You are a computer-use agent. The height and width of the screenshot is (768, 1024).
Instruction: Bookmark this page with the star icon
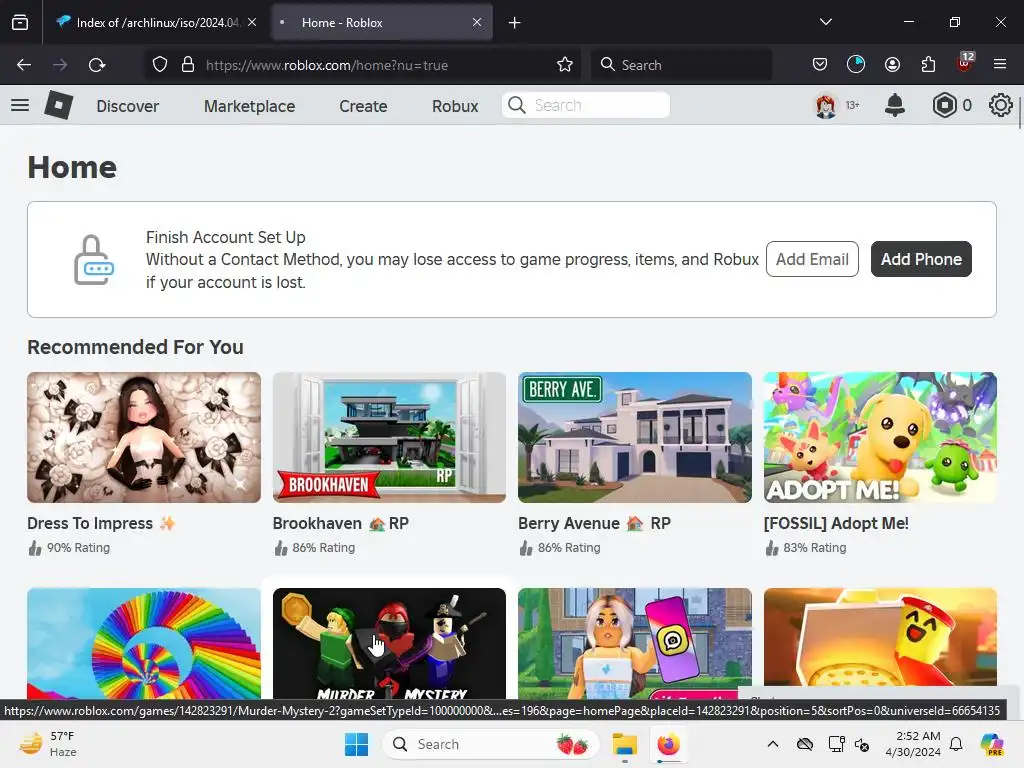pyautogui.click(x=565, y=65)
